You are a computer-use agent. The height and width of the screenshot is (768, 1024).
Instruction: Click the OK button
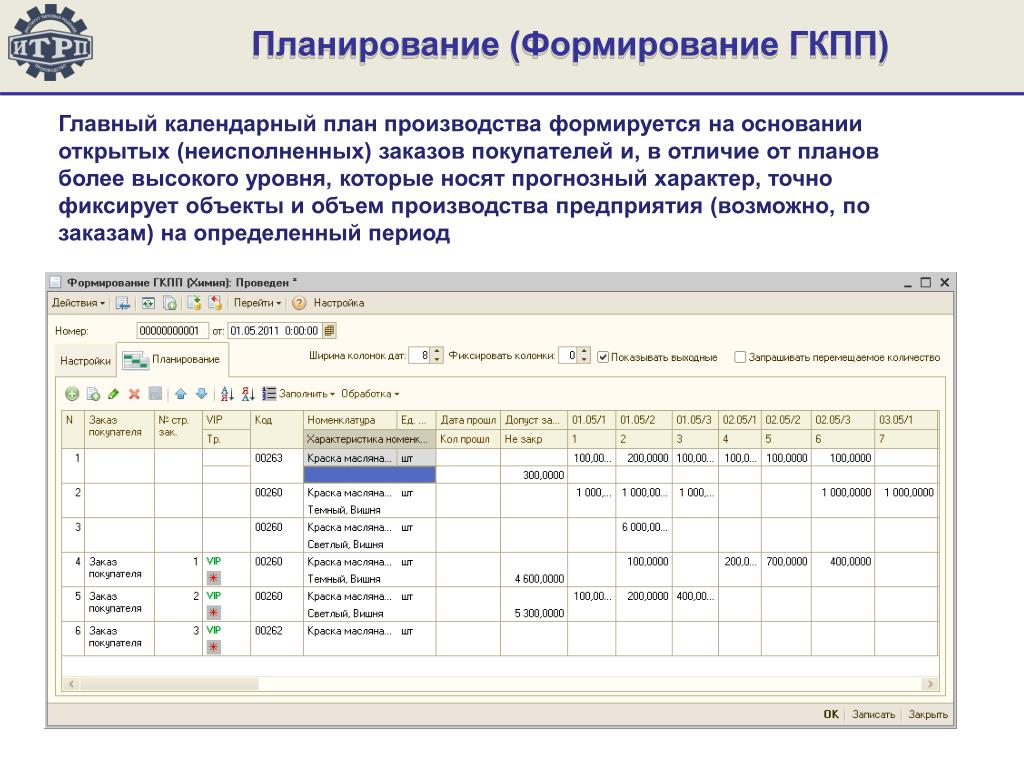click(831, 714)
